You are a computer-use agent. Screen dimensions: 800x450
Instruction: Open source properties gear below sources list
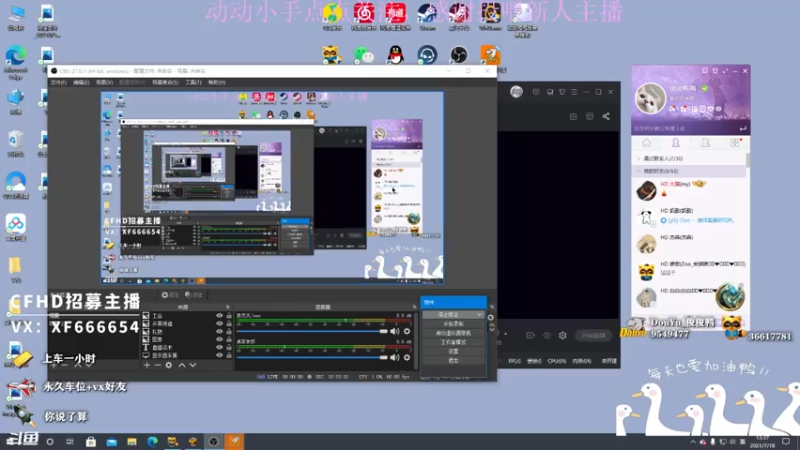coord(169,365)
